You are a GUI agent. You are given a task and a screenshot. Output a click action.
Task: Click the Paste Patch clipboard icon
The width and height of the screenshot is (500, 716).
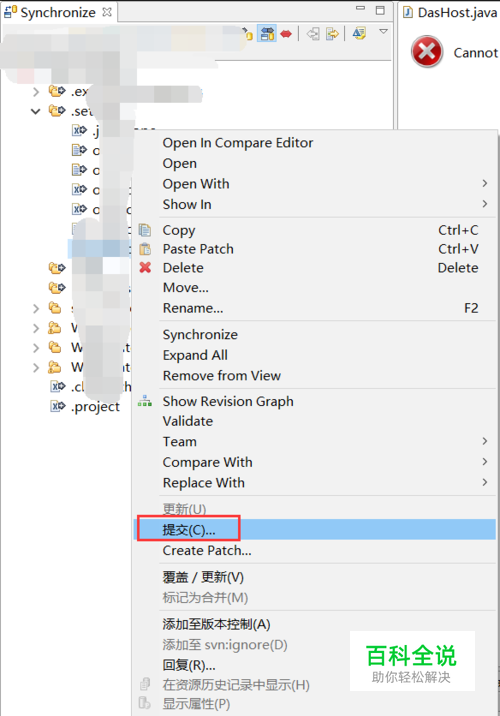point(145,249)
